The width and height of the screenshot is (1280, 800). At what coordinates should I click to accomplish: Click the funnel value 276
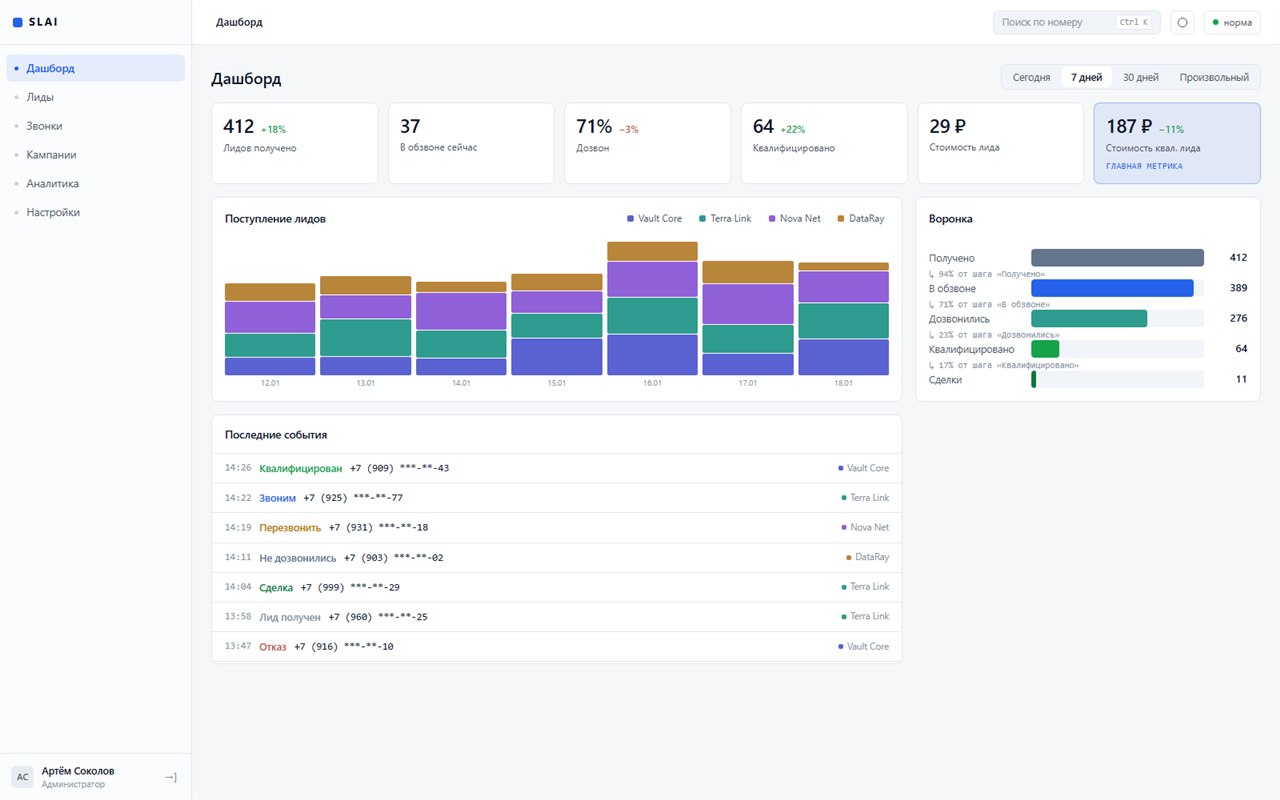pyautogui.click(x=1238, y=318)
